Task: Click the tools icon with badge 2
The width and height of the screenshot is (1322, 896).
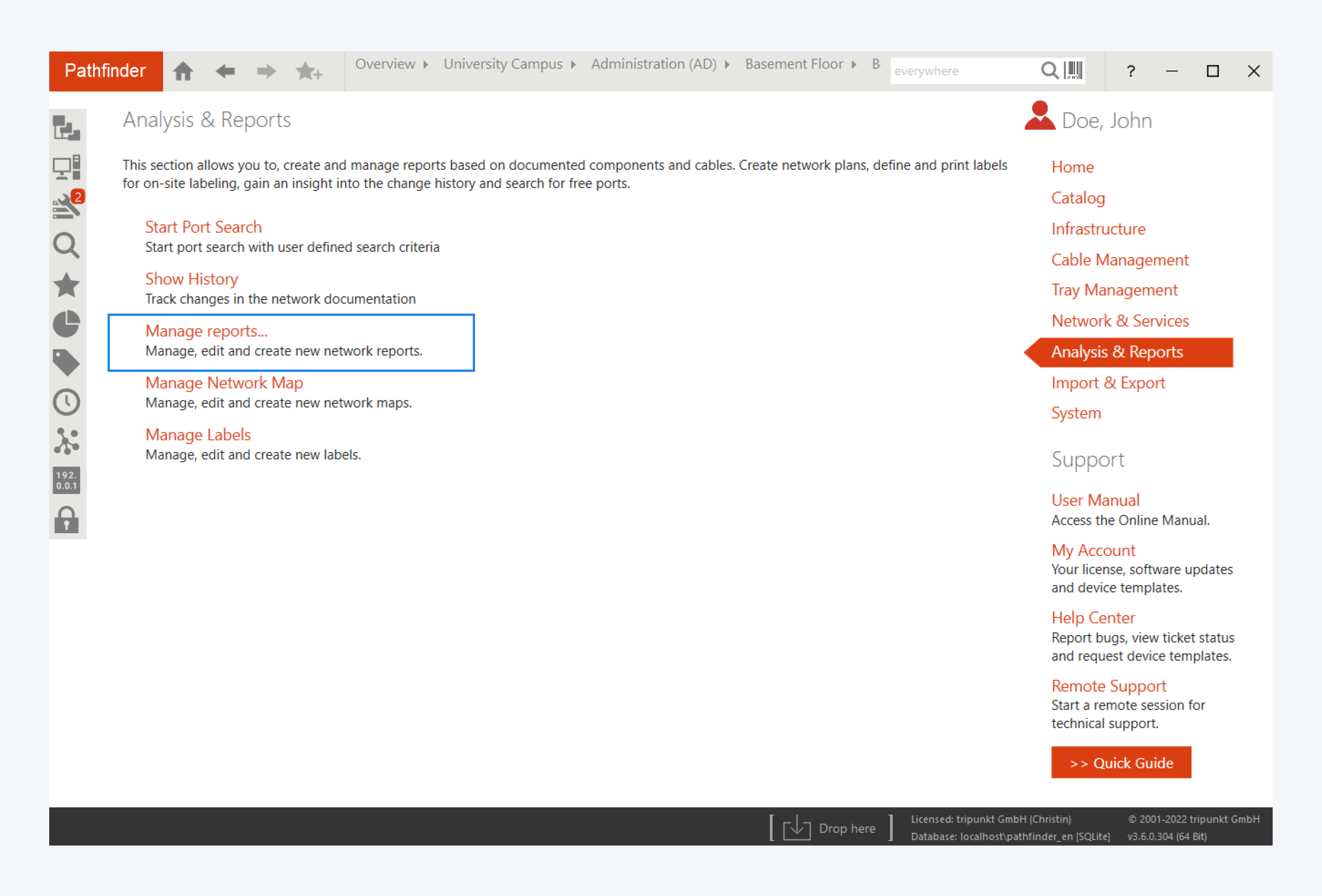Action: [67, 206]
